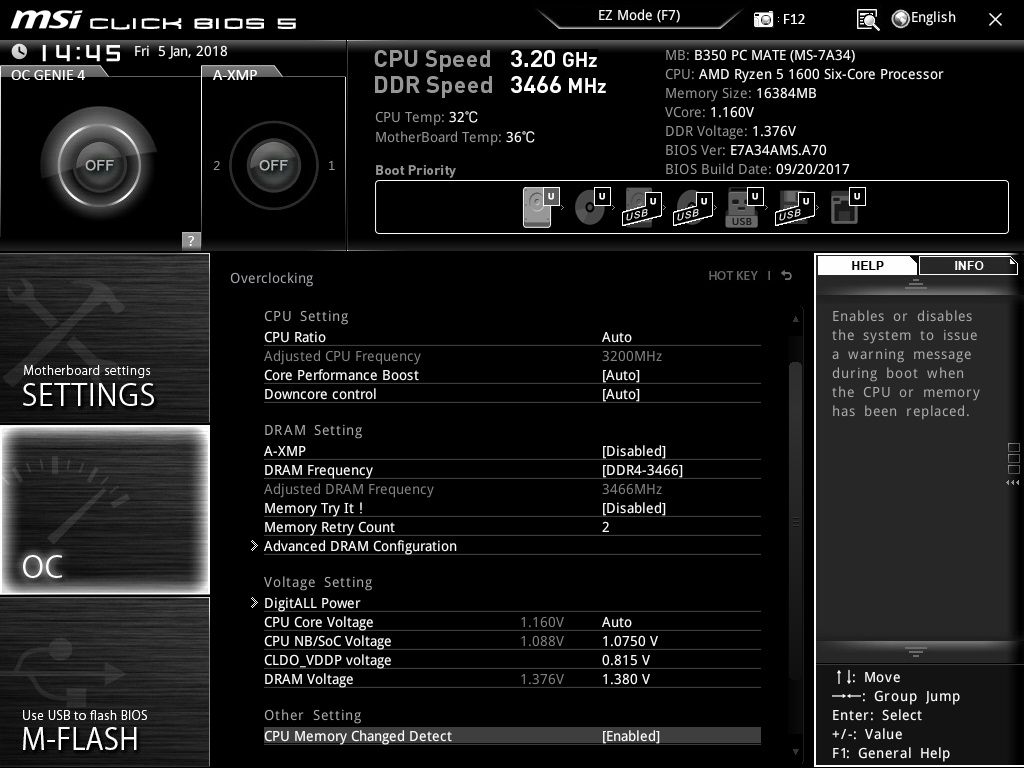Collapse help panel with top grip handle
Viewport: 1024px width, 768px height.
tap(916, 284)
